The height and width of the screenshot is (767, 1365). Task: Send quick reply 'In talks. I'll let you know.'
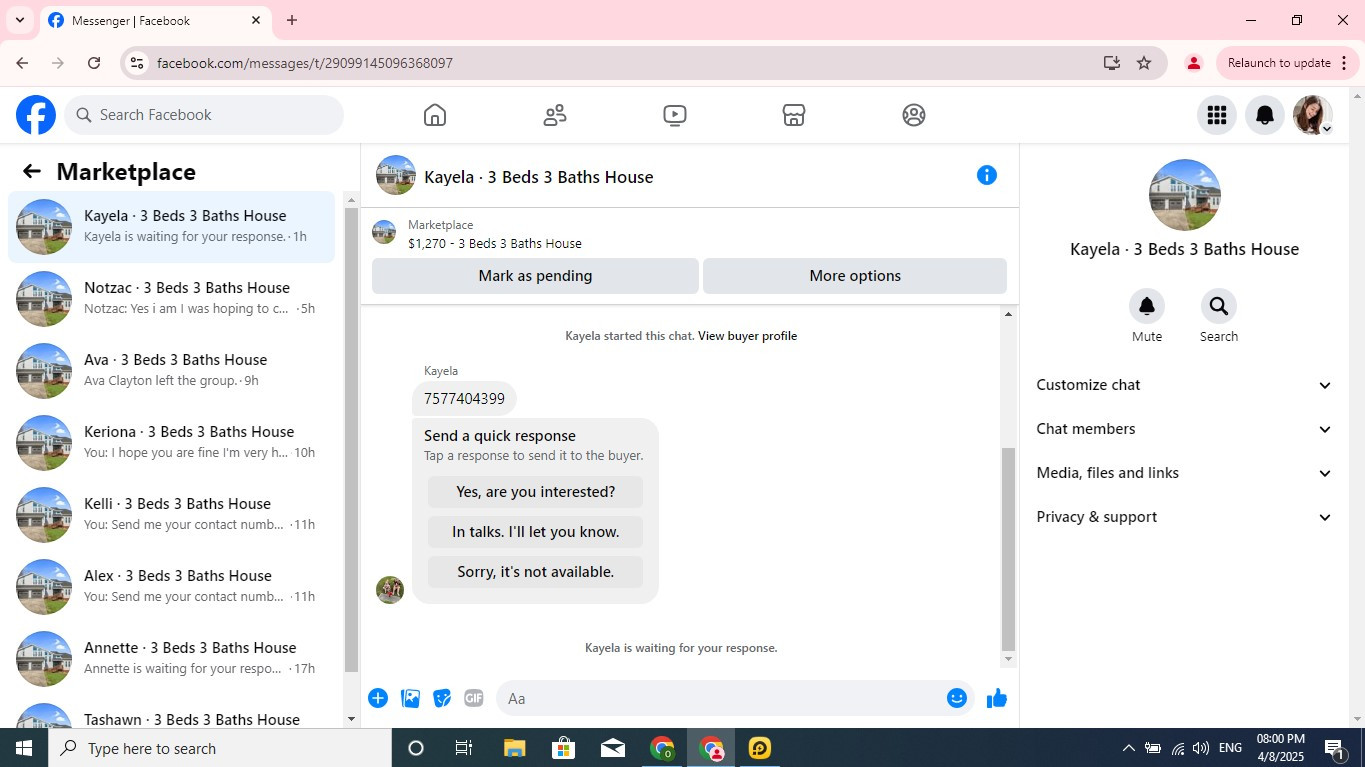pos(535,532)
